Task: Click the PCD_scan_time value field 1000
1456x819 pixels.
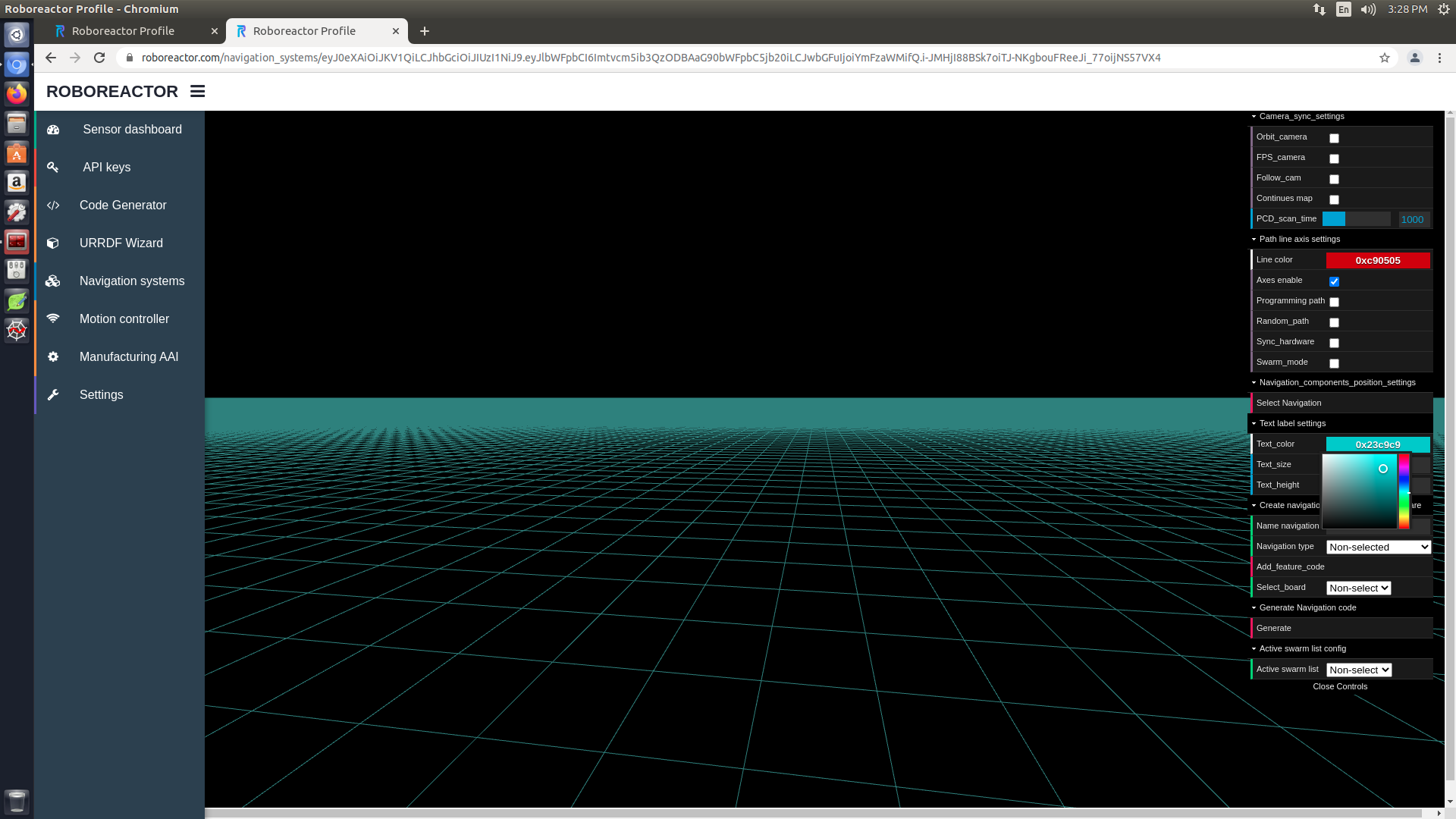Action: click(x=1413, y=219)
